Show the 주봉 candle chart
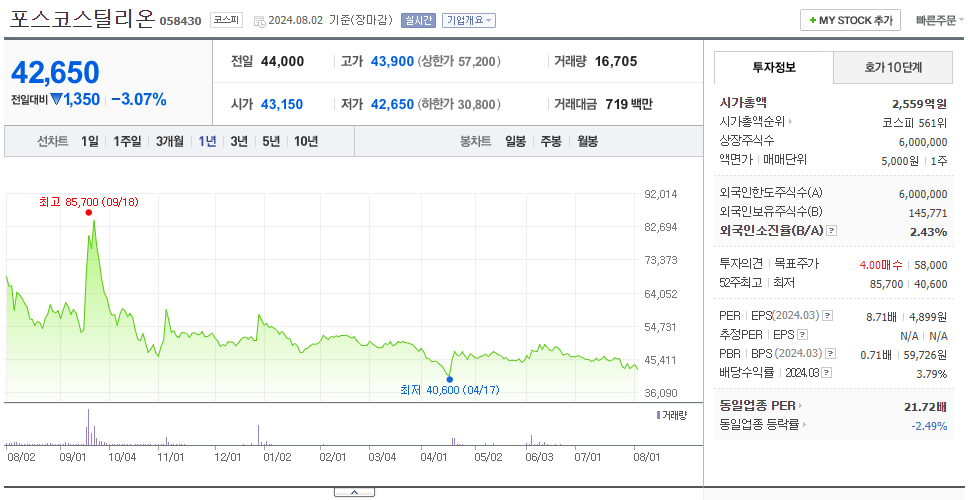Image resolution: width=968 pixels, height=500 pixels. (x=551, y=141)
